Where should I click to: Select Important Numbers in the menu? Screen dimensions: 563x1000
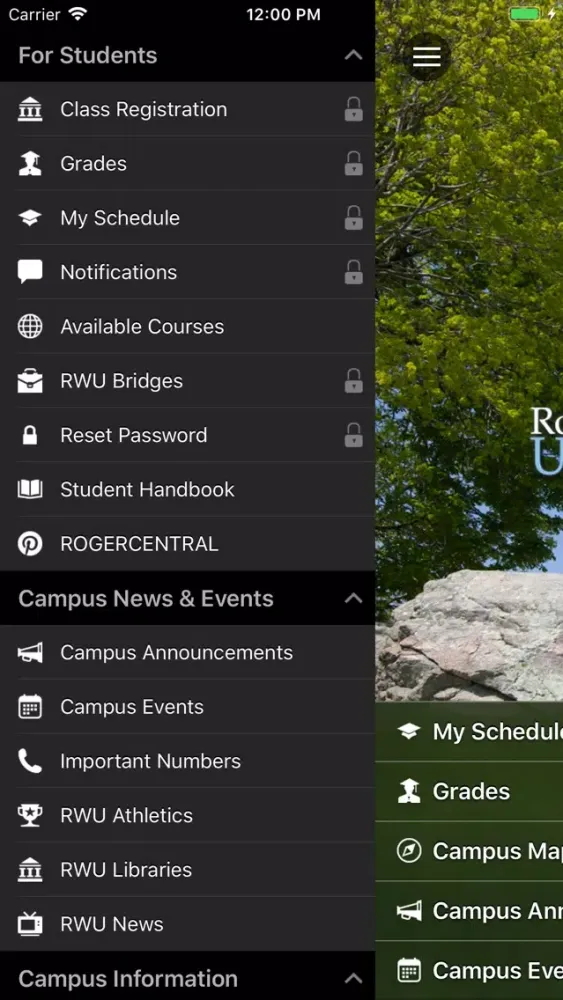tap(187, 761)
